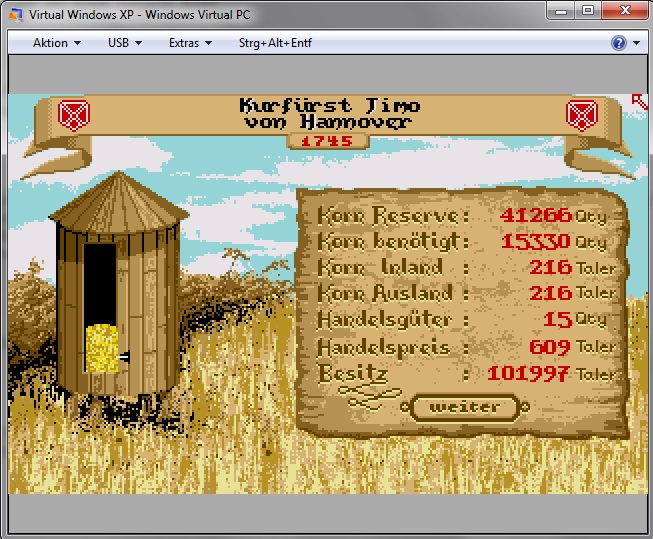Click the left red coat of arms
The height and width of the screenshot is (539, 653).
(71, 115)
